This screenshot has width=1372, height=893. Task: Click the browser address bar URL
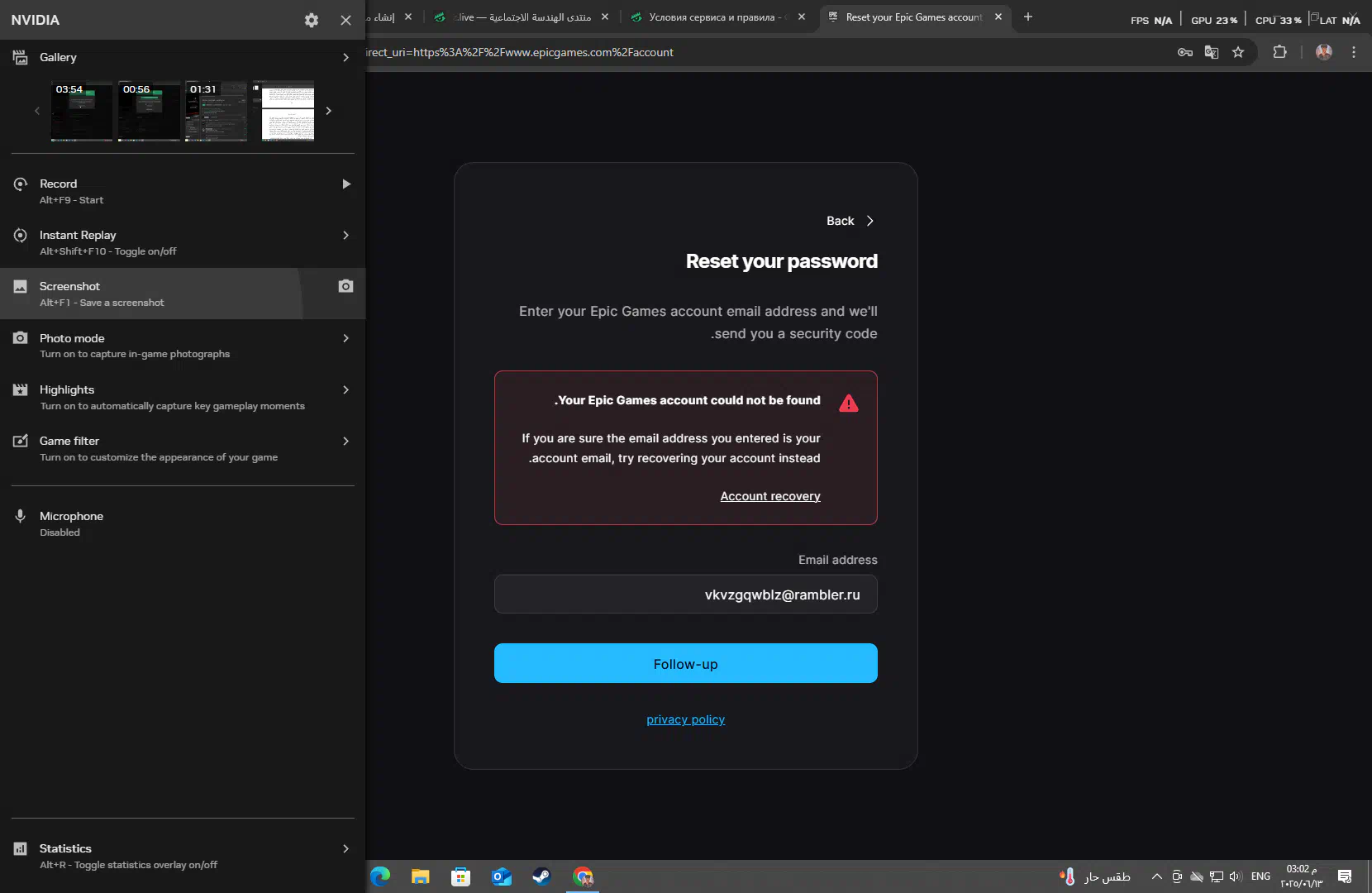click(520, 52)
